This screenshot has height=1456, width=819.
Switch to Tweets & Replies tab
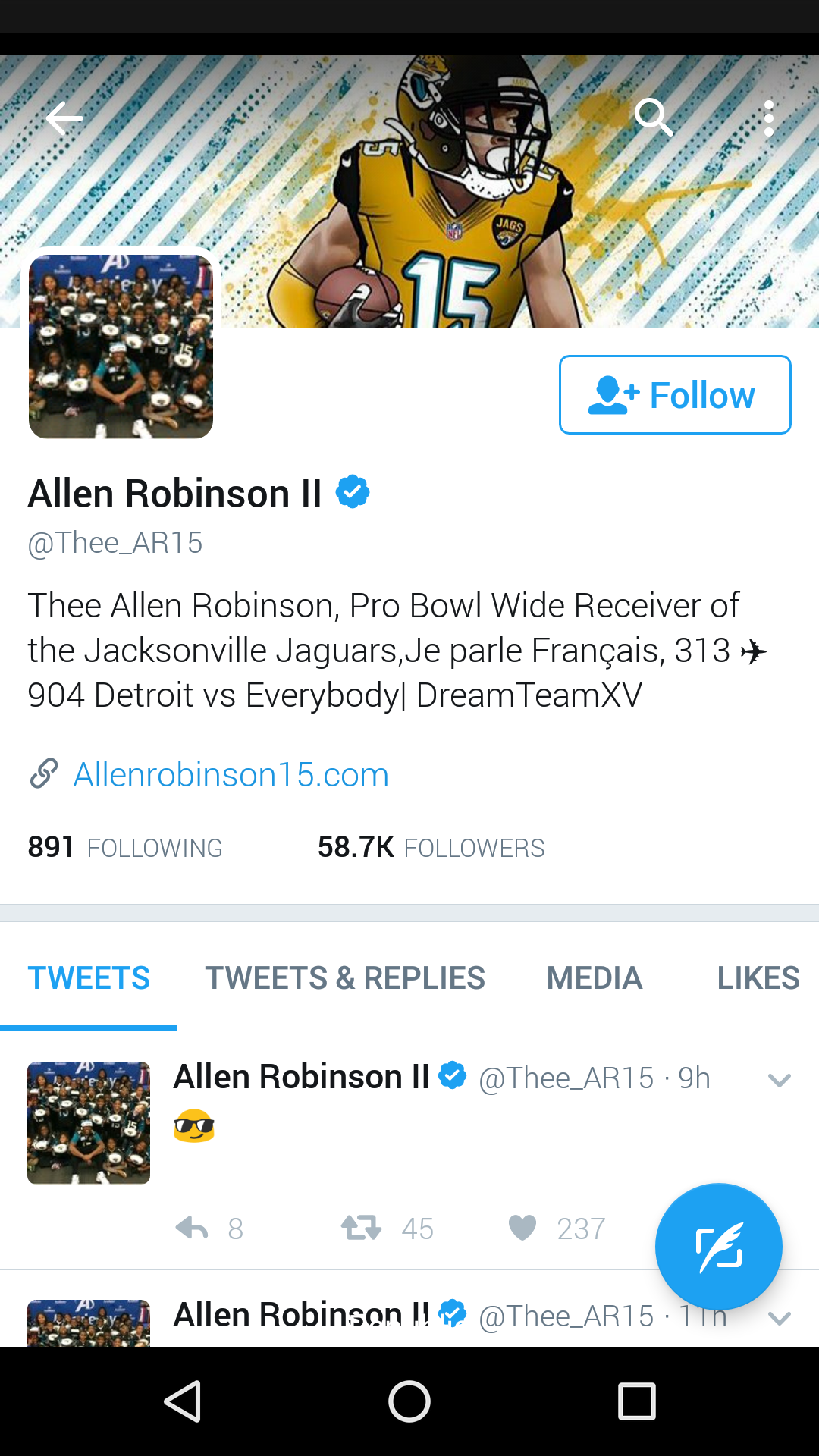click(x=345, y=977)
